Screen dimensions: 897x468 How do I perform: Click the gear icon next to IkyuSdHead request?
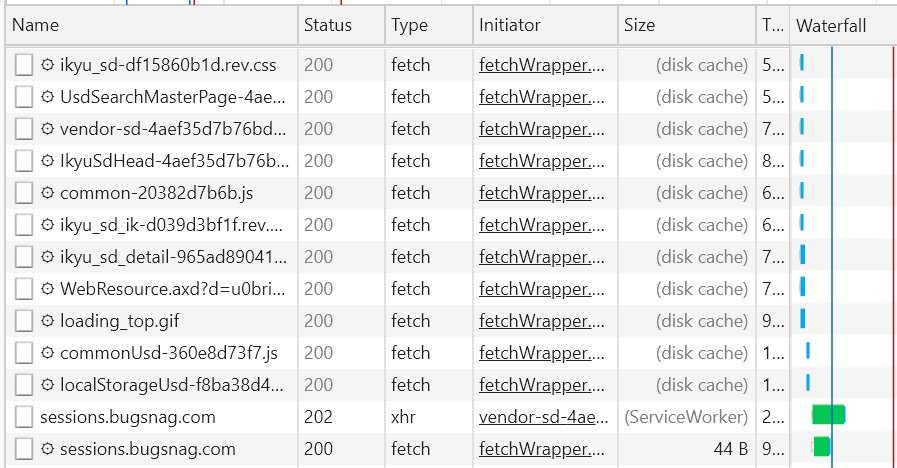47,161
